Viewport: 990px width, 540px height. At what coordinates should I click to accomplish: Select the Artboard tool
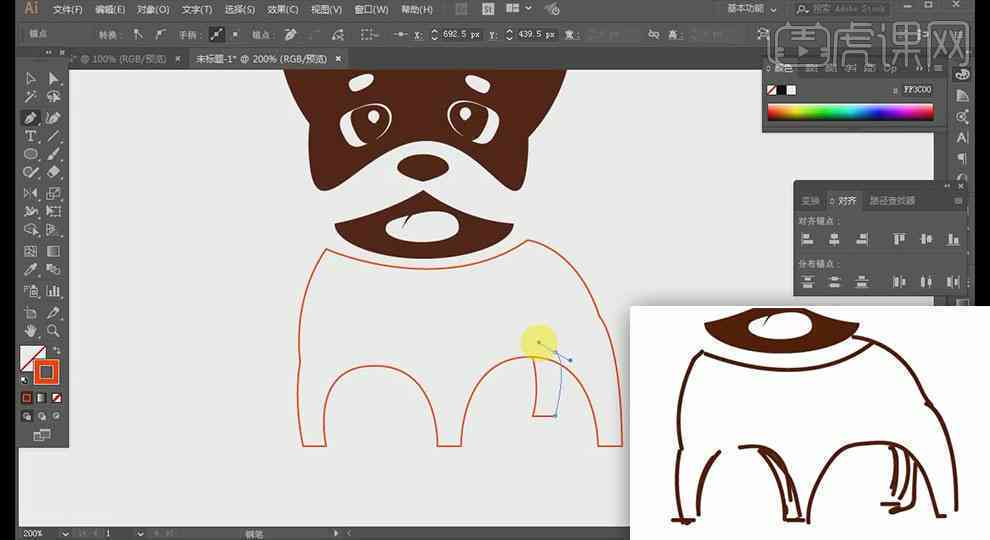(30, 313)
